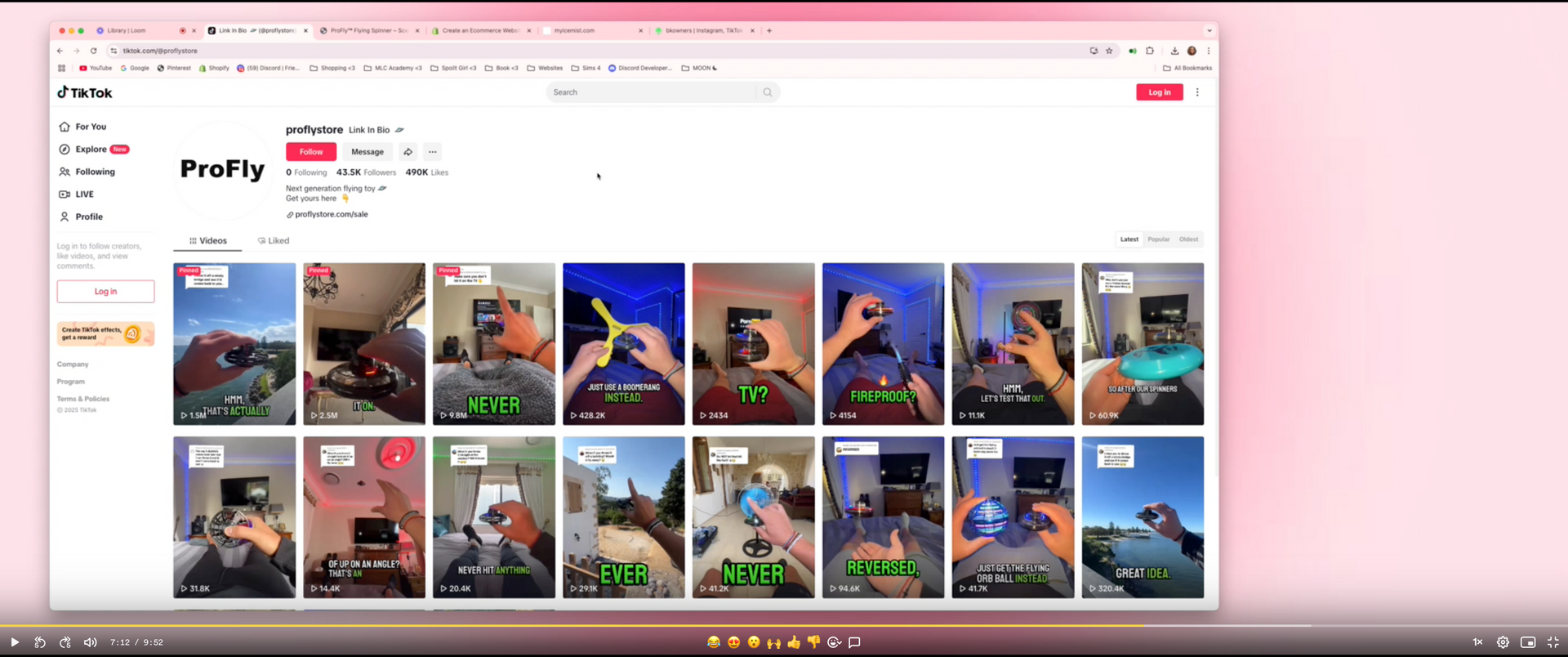The width and height of the screenshot is (1568, 657).
Task: Sort videos by Latest
Action: (x=1129, y=239)
